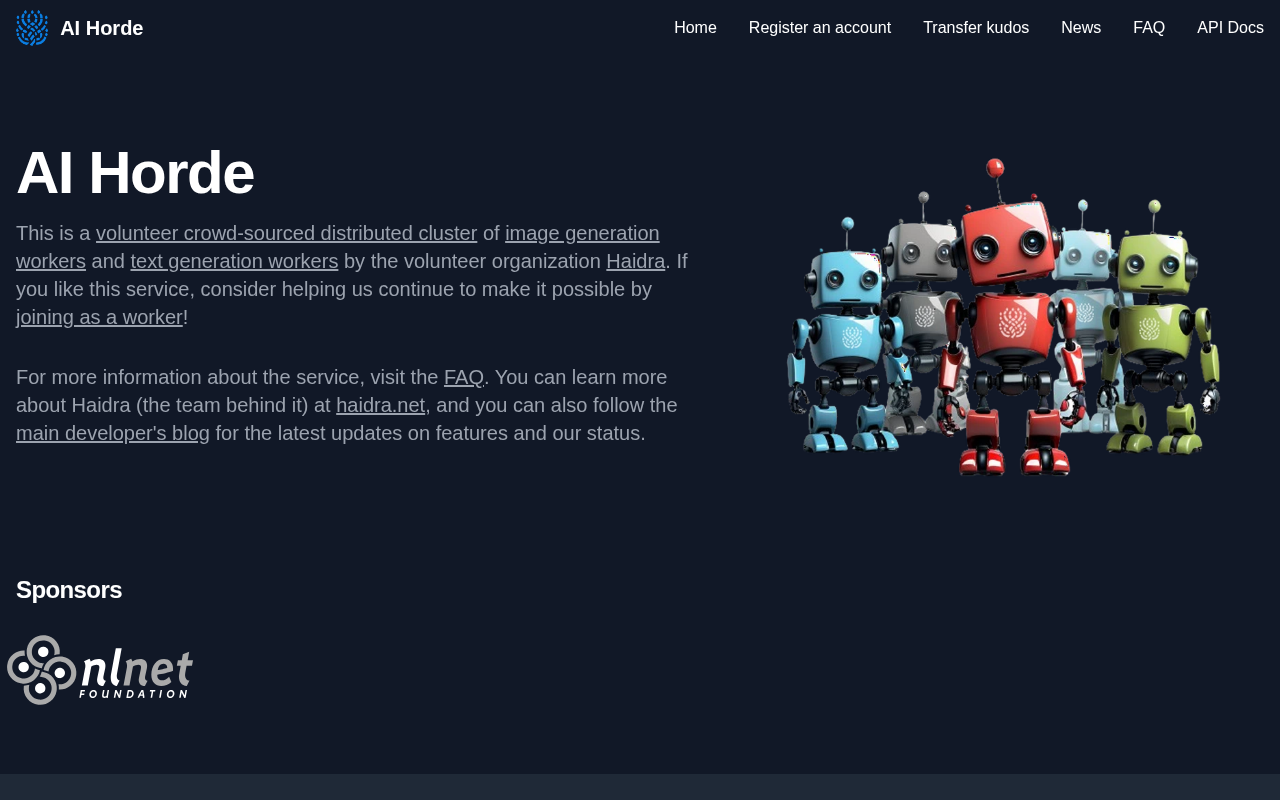Open the FAQ link in body text

(464, 375)
